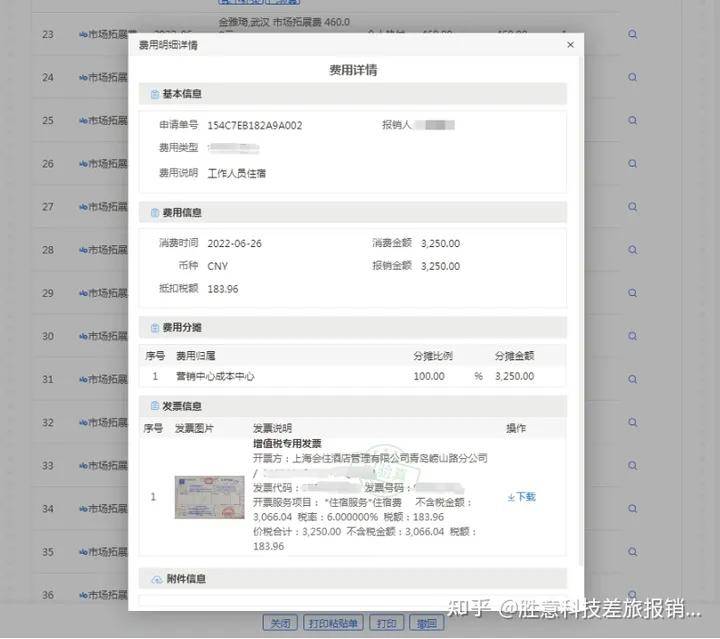Open the invoice image thumbnail
Screen dimensions: 720x639
point(209,497)
